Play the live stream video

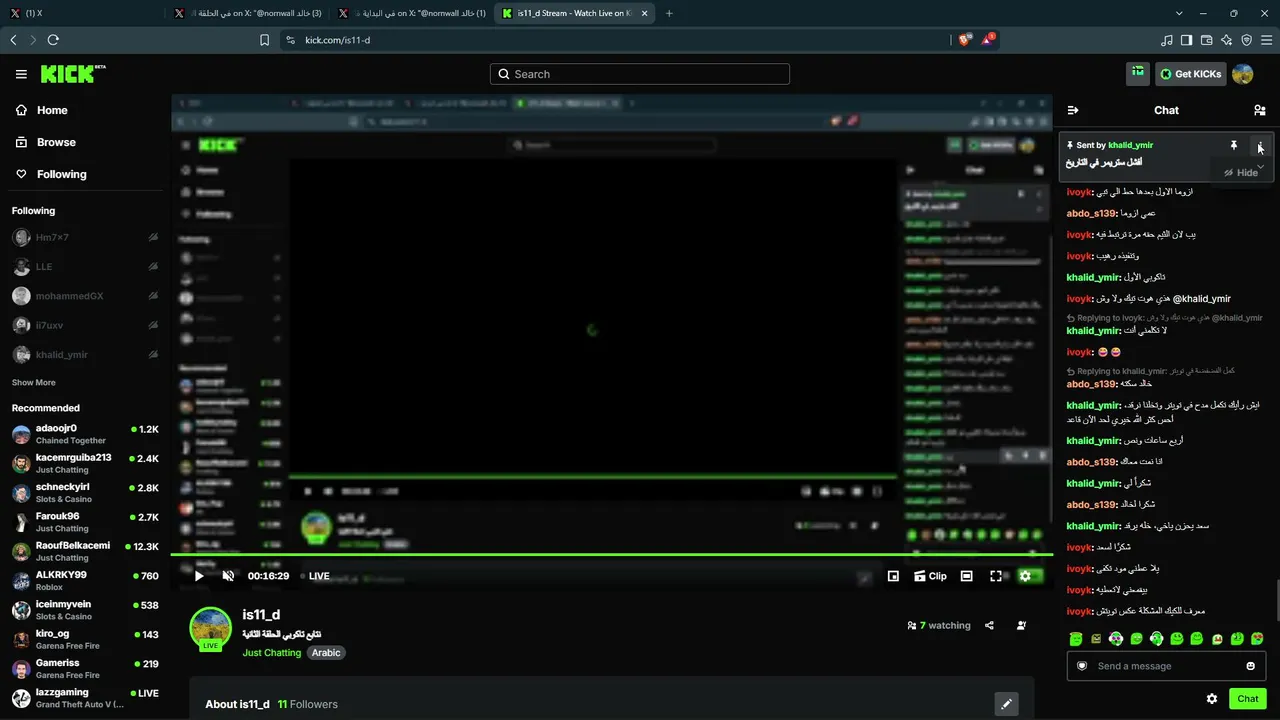click(199, 576)
